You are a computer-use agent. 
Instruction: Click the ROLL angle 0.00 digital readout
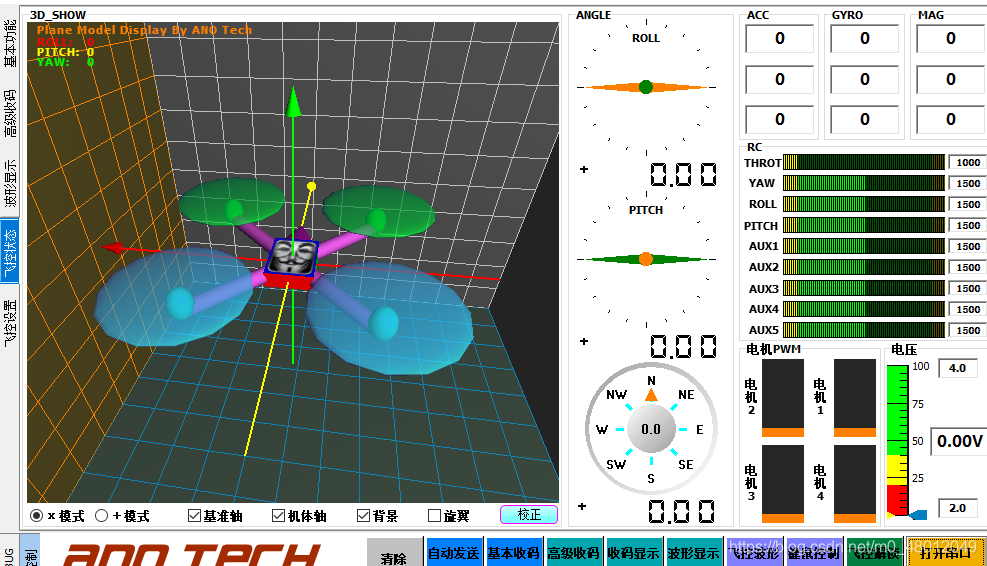point(683,174)
